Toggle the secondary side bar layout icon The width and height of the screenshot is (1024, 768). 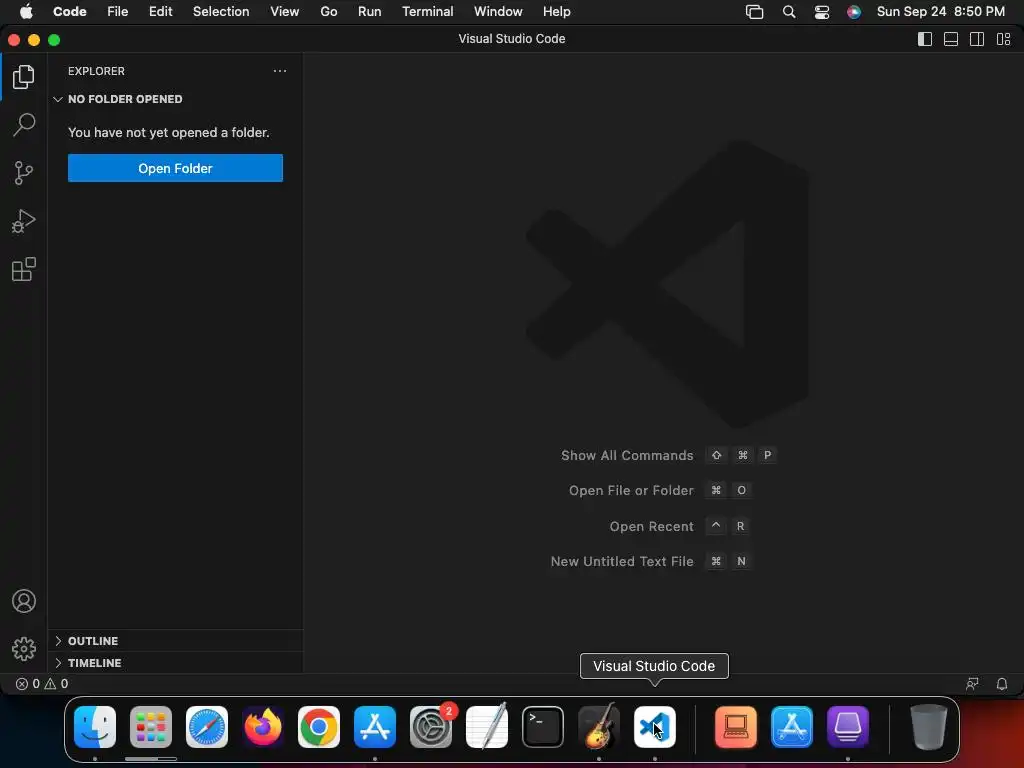tap(977, 39)
